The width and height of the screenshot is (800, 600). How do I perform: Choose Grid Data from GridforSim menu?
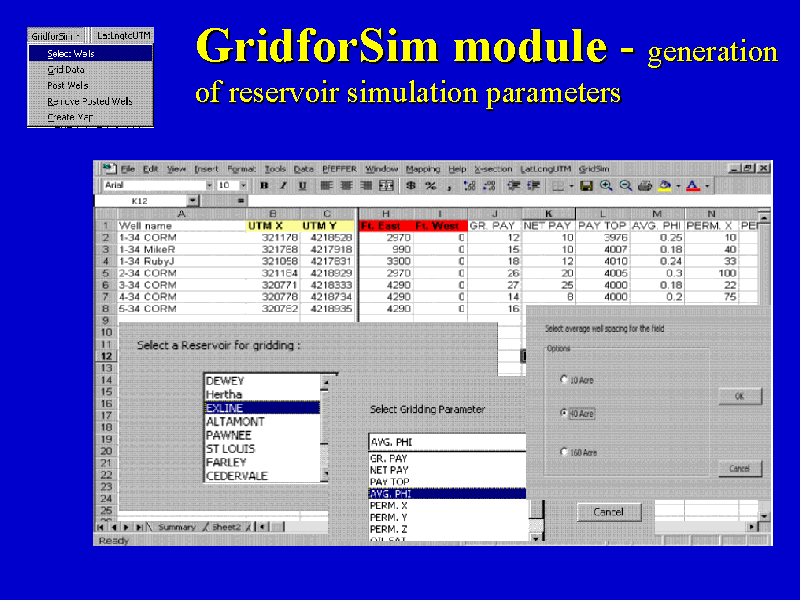90,69
